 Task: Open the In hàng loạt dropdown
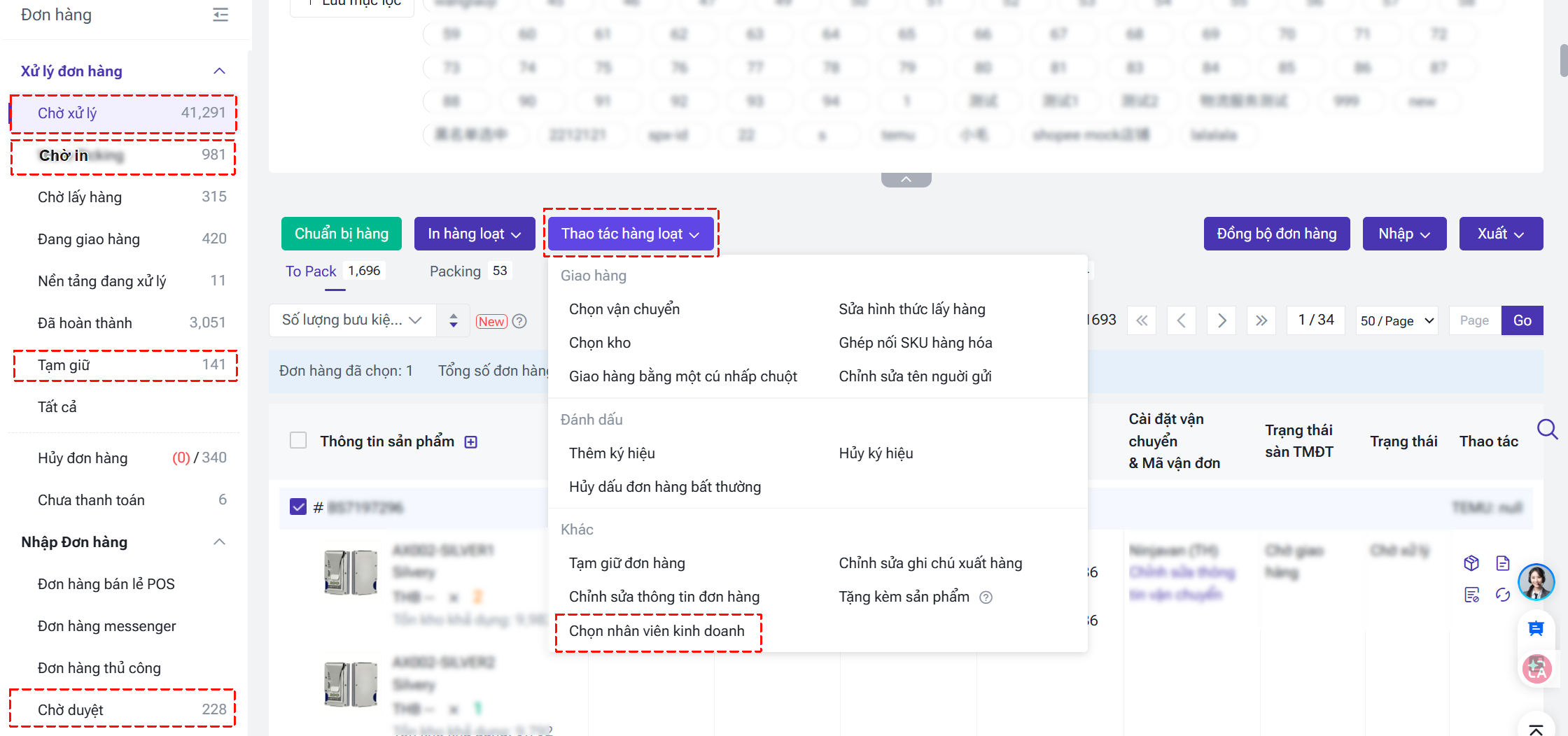point(475,234)
